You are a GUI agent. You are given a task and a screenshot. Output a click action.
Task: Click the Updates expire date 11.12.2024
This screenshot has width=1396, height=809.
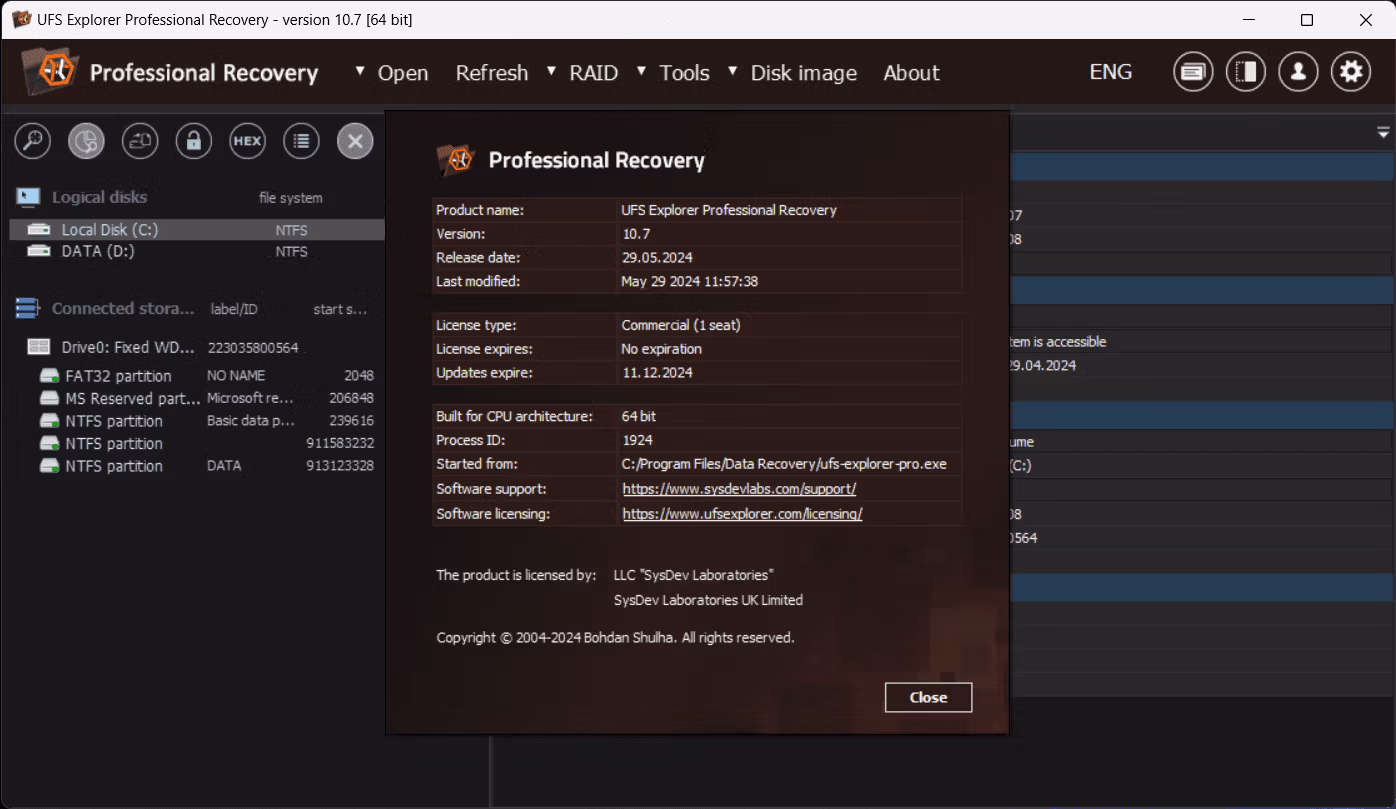click(x=657, y=372)
